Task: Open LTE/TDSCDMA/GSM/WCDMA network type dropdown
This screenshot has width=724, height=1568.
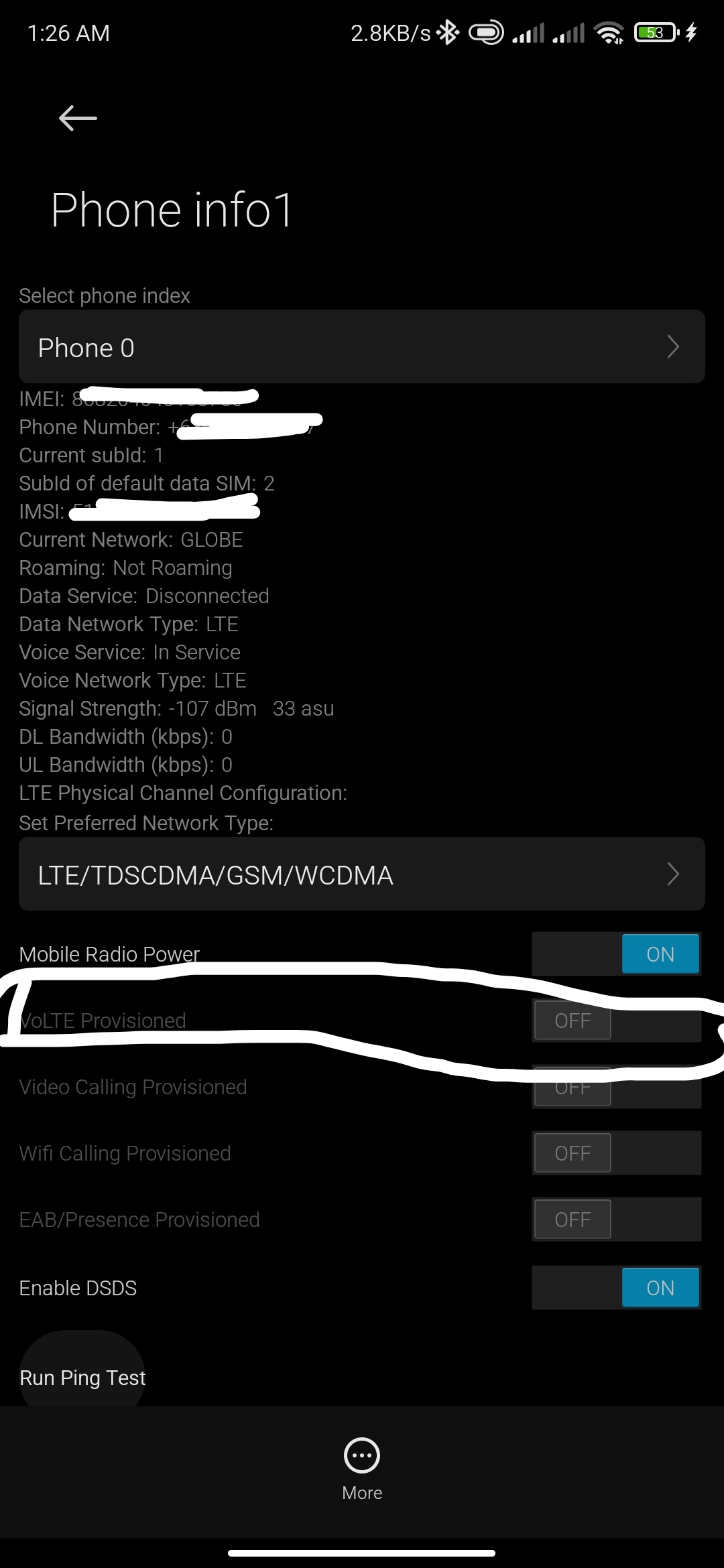Action: (x=362, y=874)
